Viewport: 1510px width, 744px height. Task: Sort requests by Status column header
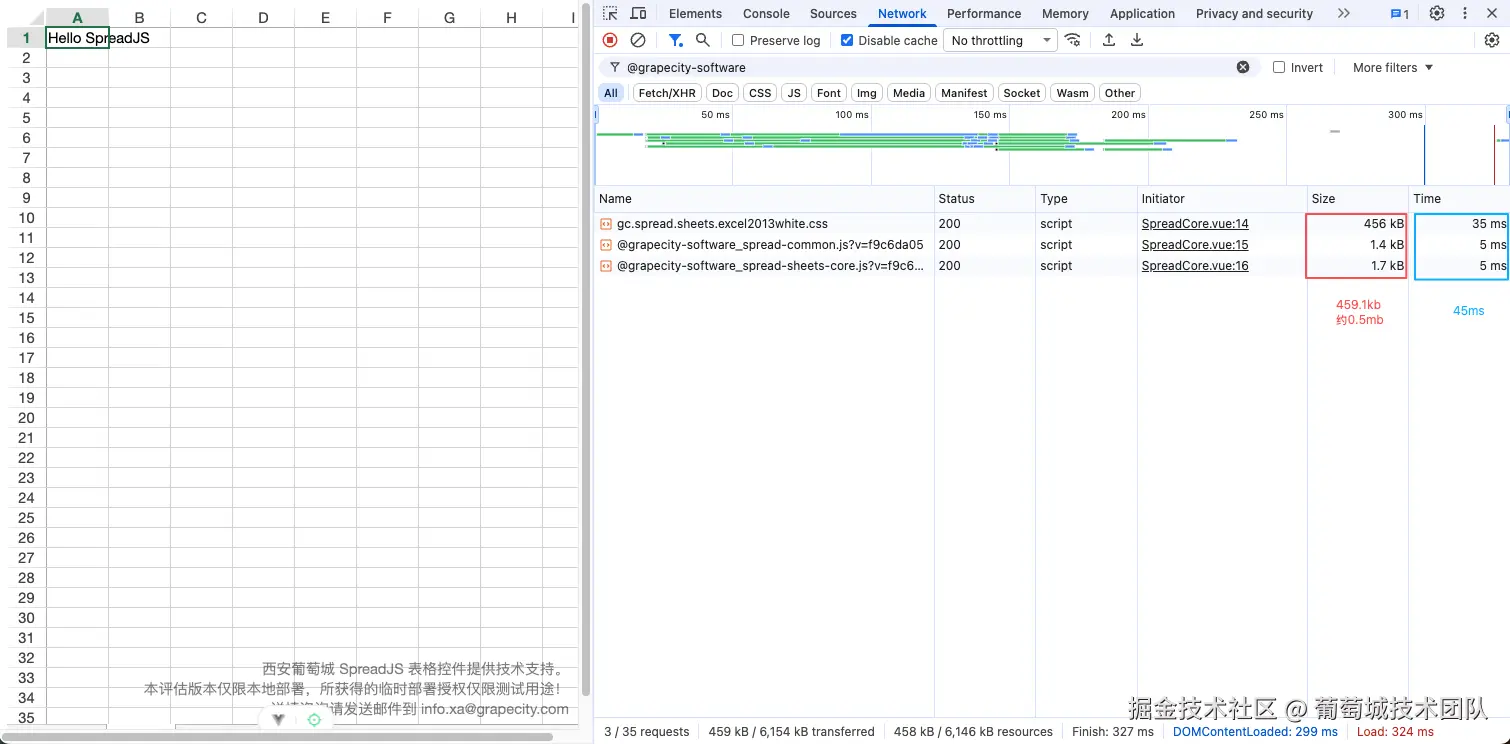(985, 199)
